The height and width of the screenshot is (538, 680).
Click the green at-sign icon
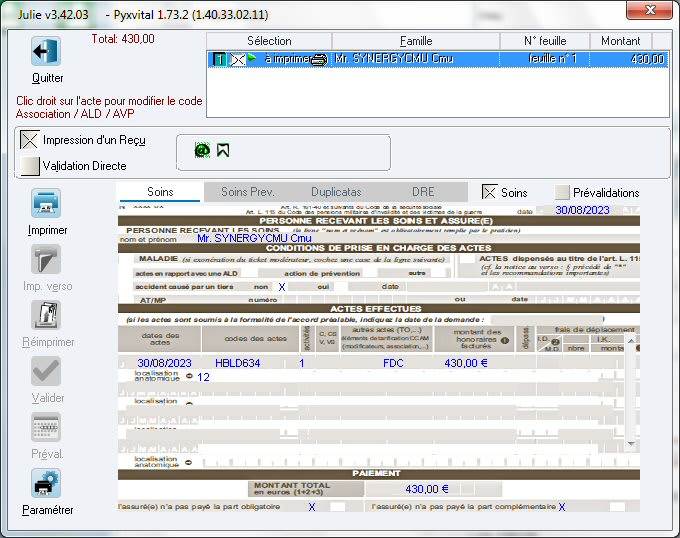coord(201,150)
